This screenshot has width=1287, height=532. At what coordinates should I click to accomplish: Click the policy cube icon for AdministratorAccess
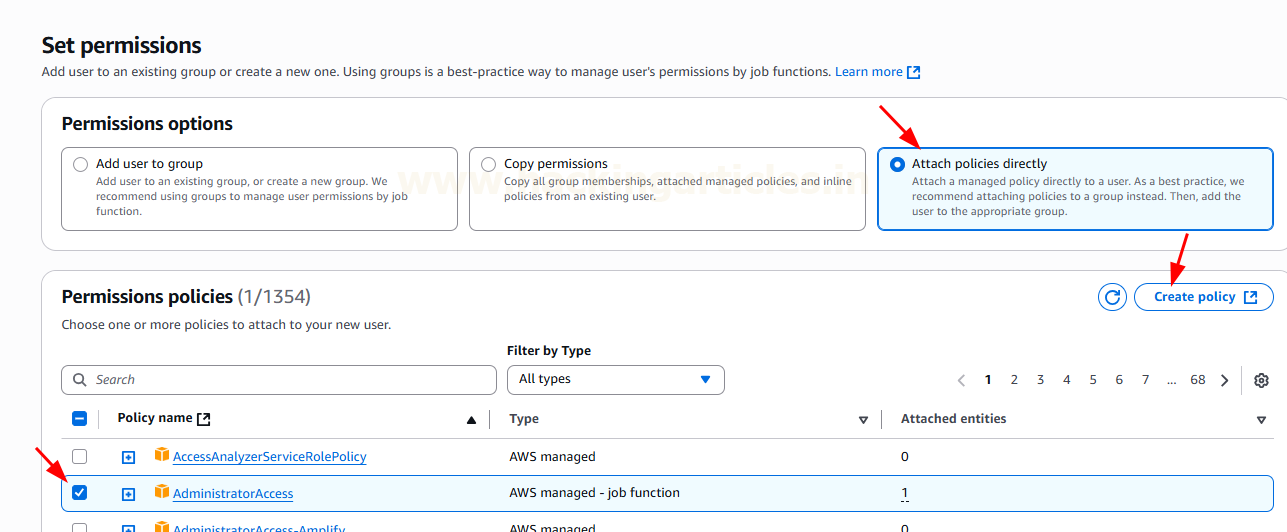click(162, 492)
